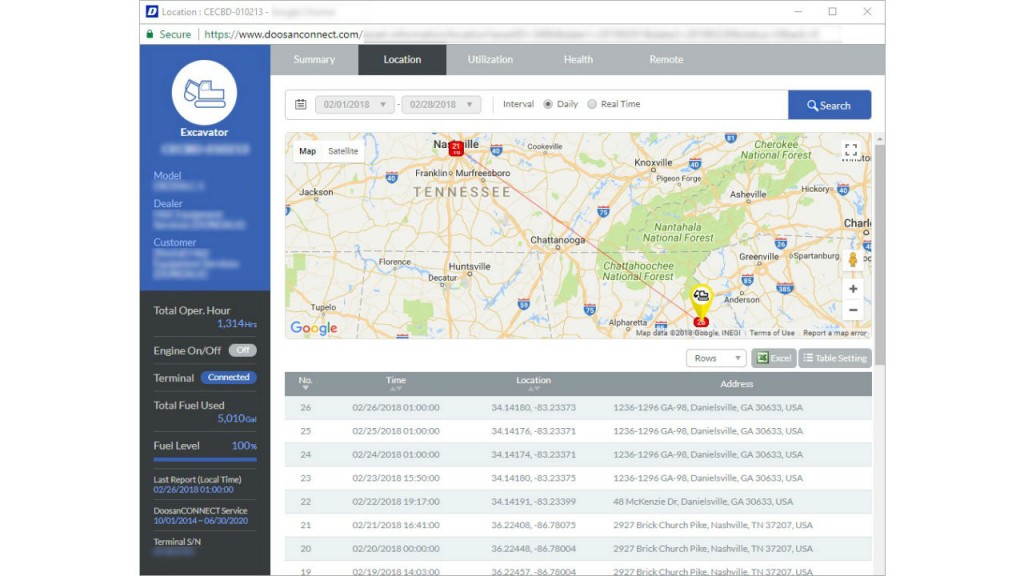Export table to Excel
Viewport: 1024px width, 576px height.
(x=774, y=358)
